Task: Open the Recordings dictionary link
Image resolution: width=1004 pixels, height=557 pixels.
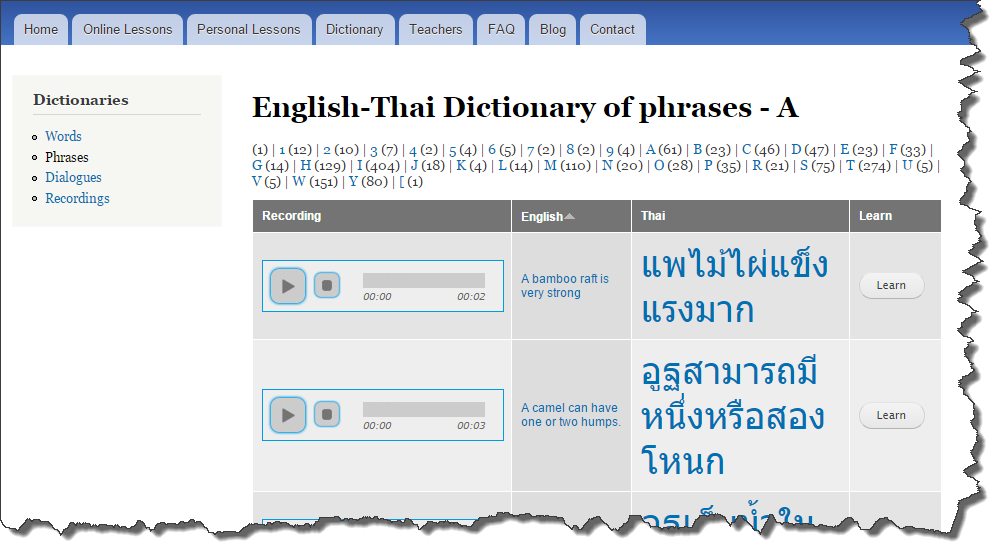Action: click(x=77, y=198)
